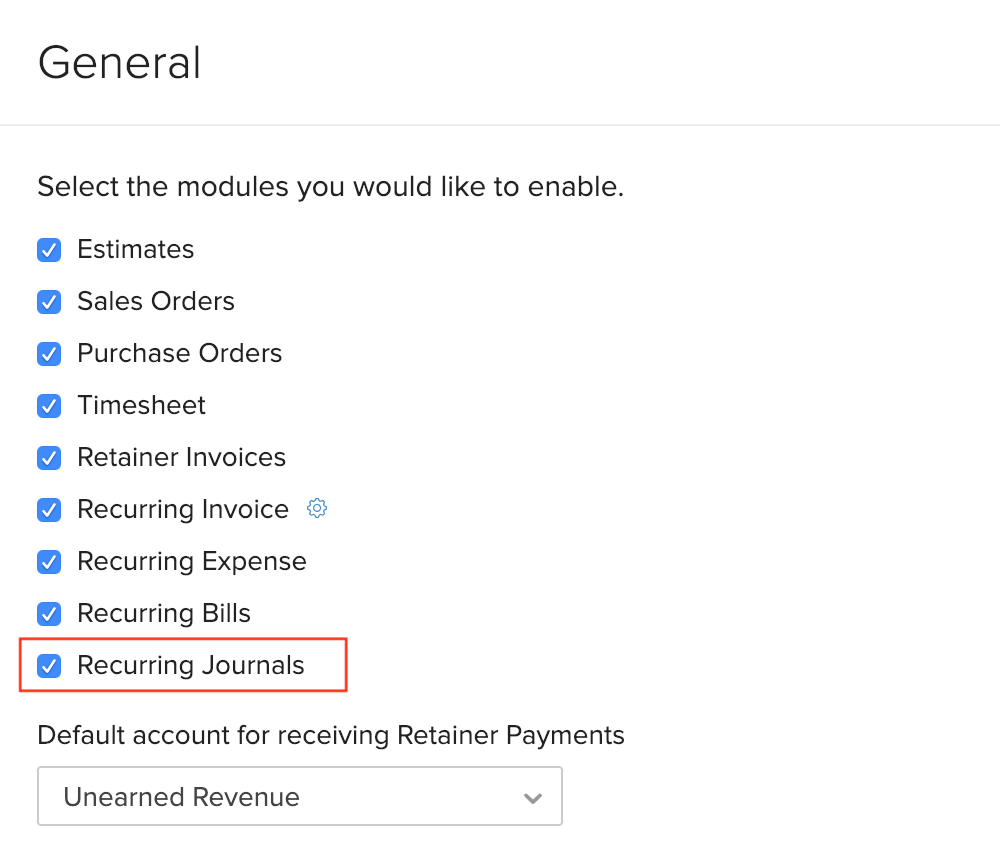Click the General page heading
This screenshot has height=858, width=1000.
pos(119,62)
